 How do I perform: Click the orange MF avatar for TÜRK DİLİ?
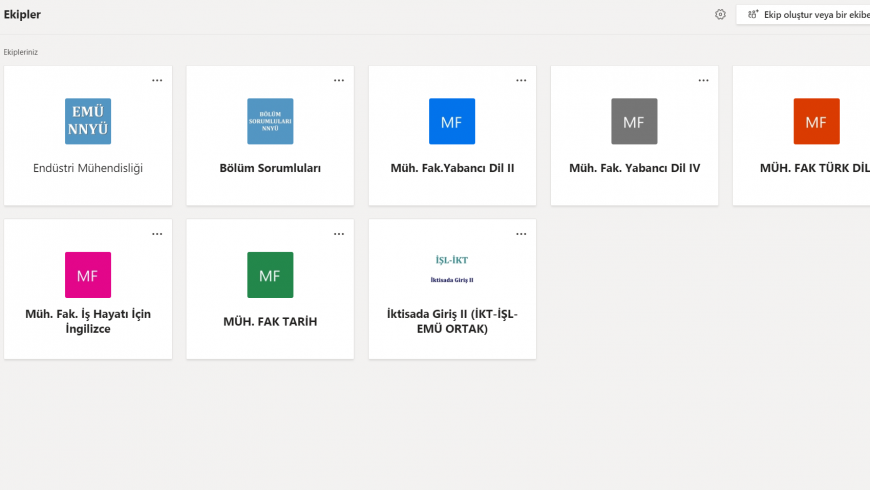coord(816,121)
